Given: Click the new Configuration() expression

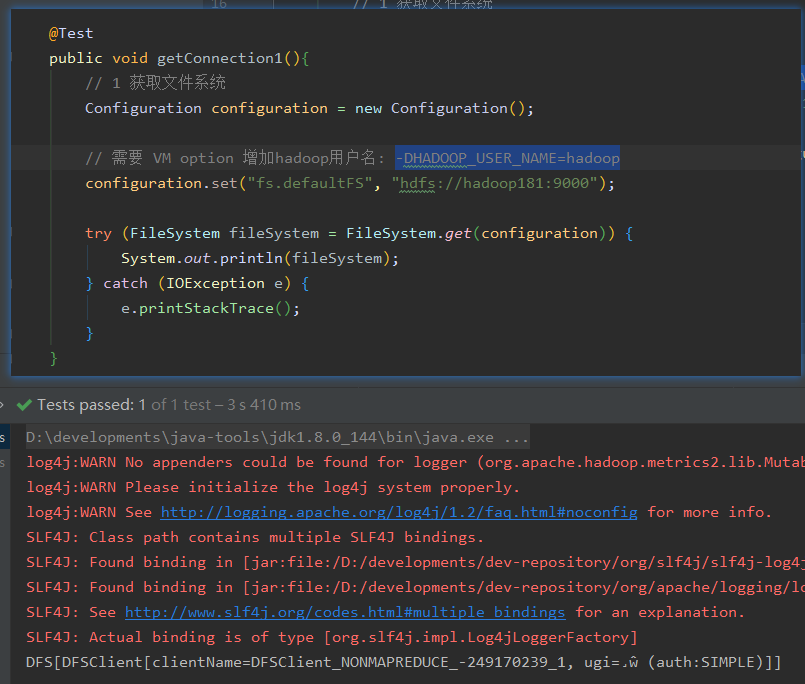Looking at the screenshot, I should coord(444,108).
